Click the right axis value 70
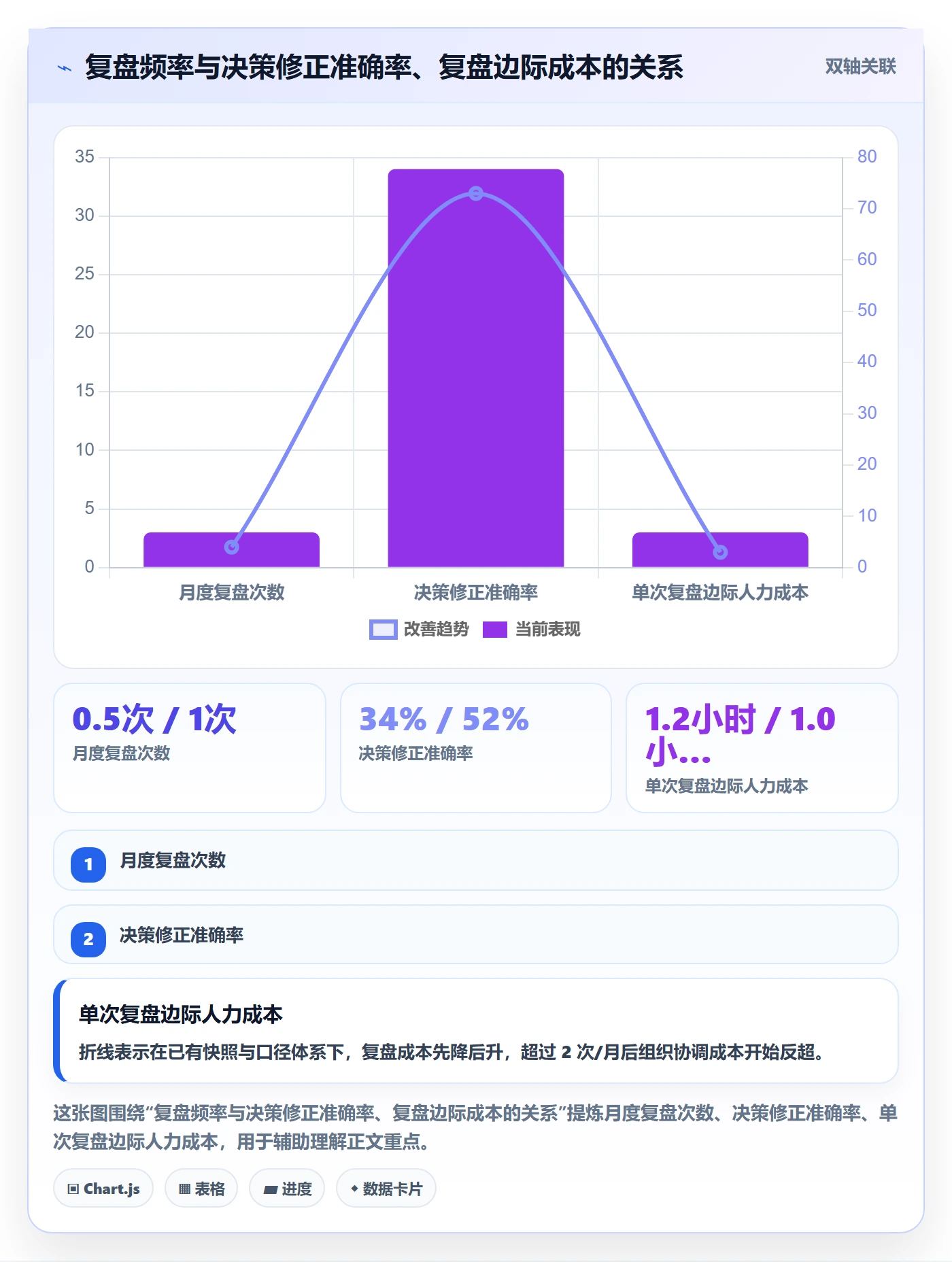 point(867,208)
